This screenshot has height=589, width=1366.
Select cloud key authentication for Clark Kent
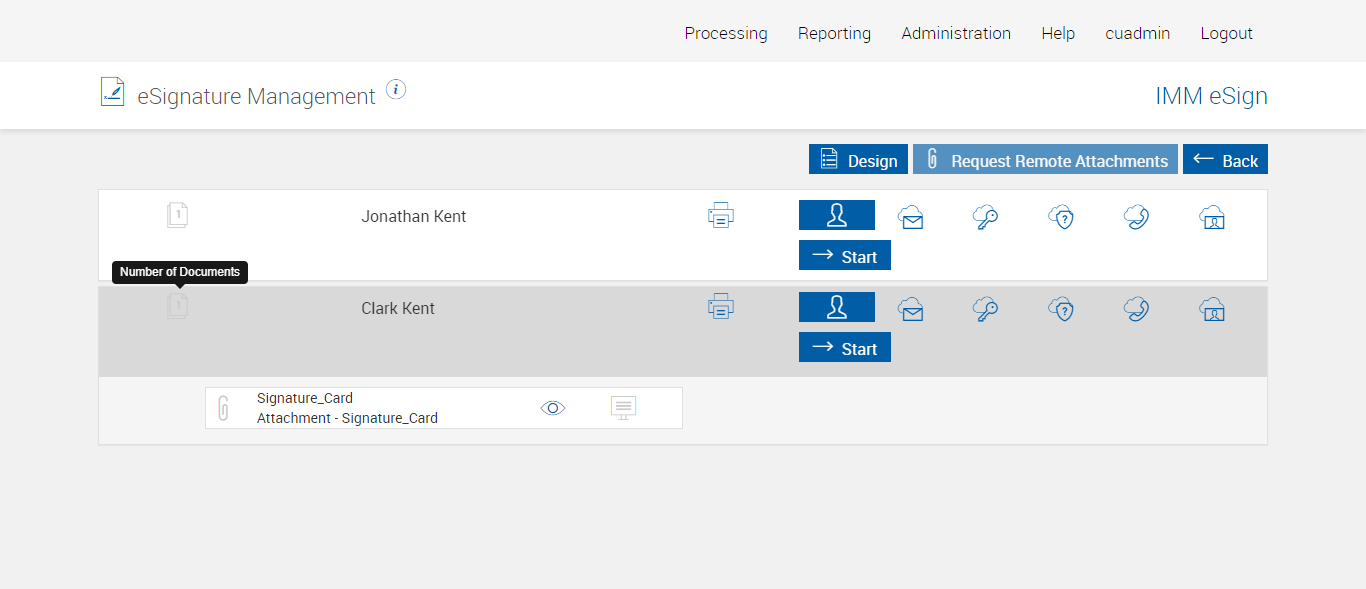(x=985, y=309)
